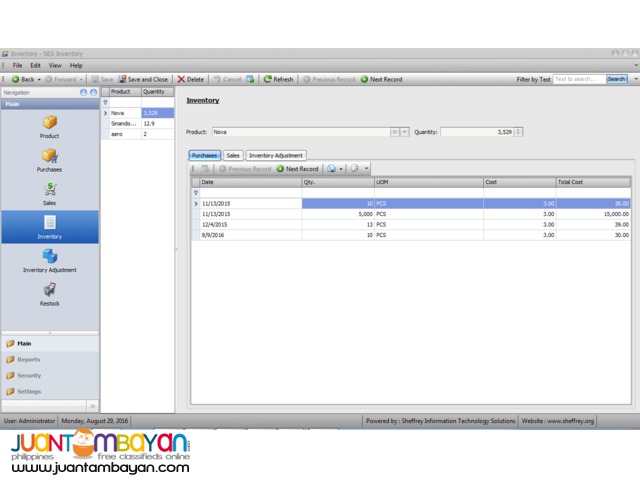Screen dimensions: 640x480
Task: Open the Back history dropdown arrow
Action: click(39, 80)
